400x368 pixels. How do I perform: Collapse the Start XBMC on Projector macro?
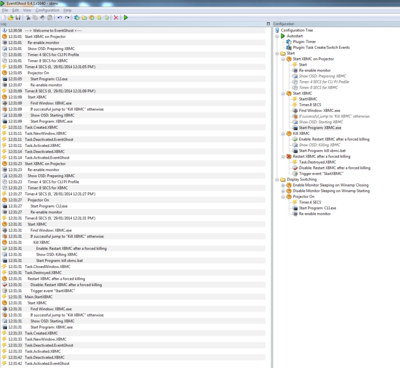point(283,59)
